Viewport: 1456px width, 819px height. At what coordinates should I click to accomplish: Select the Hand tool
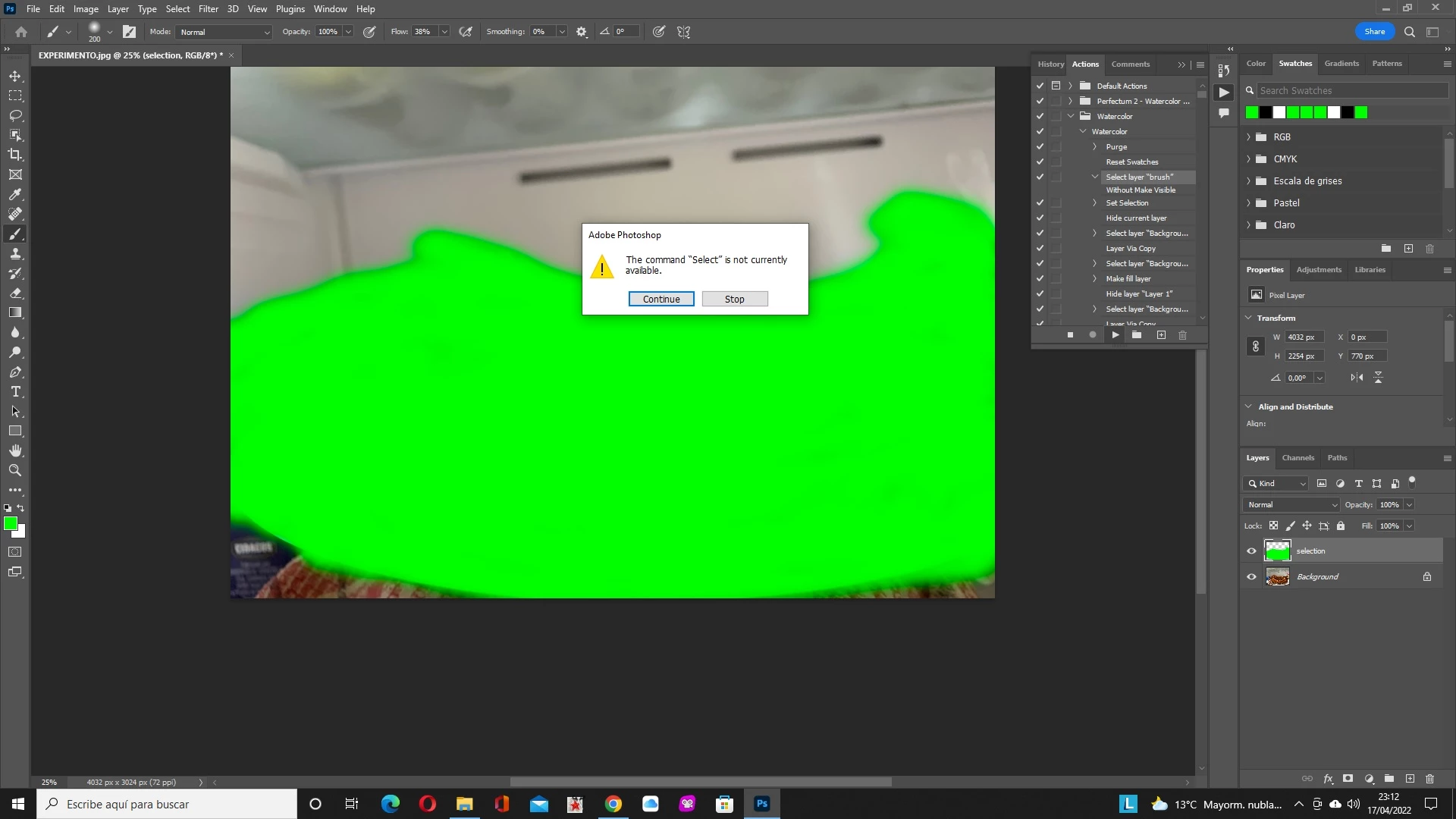[x=15, y=450]
